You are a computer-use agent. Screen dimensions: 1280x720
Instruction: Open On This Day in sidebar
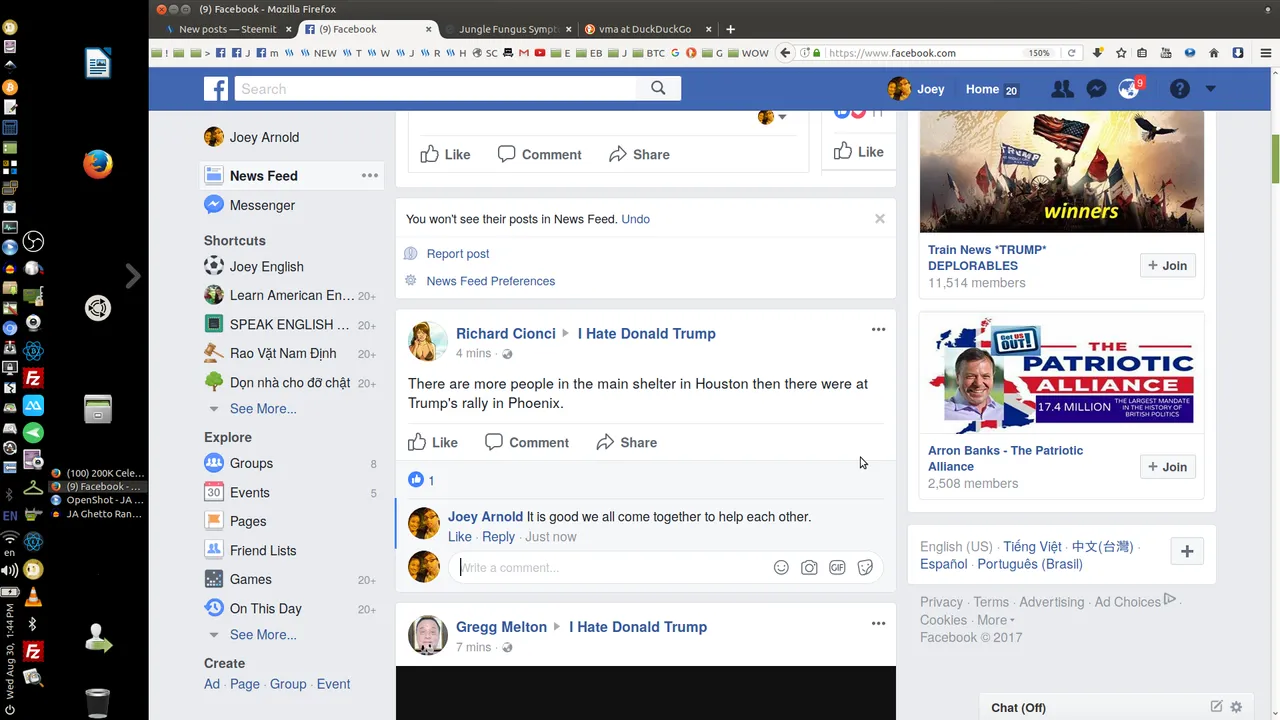pos(266,609)
